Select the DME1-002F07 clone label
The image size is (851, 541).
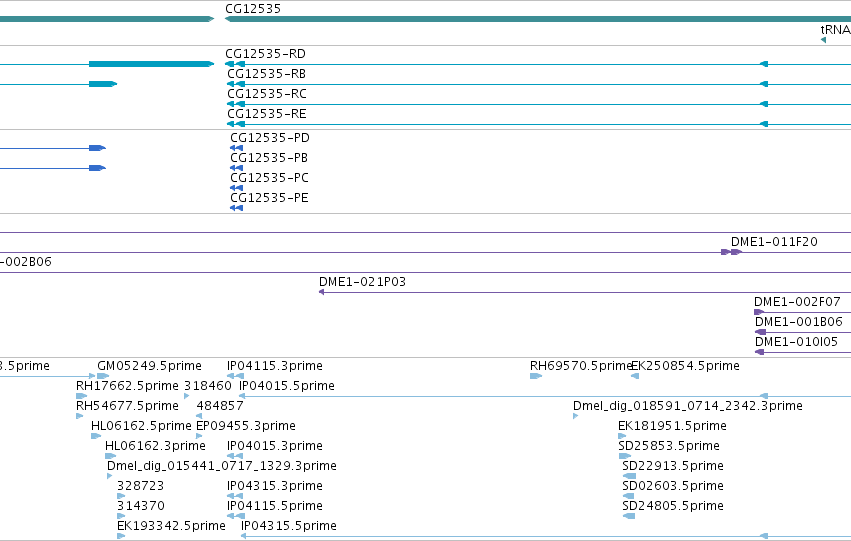click(797, 302)
